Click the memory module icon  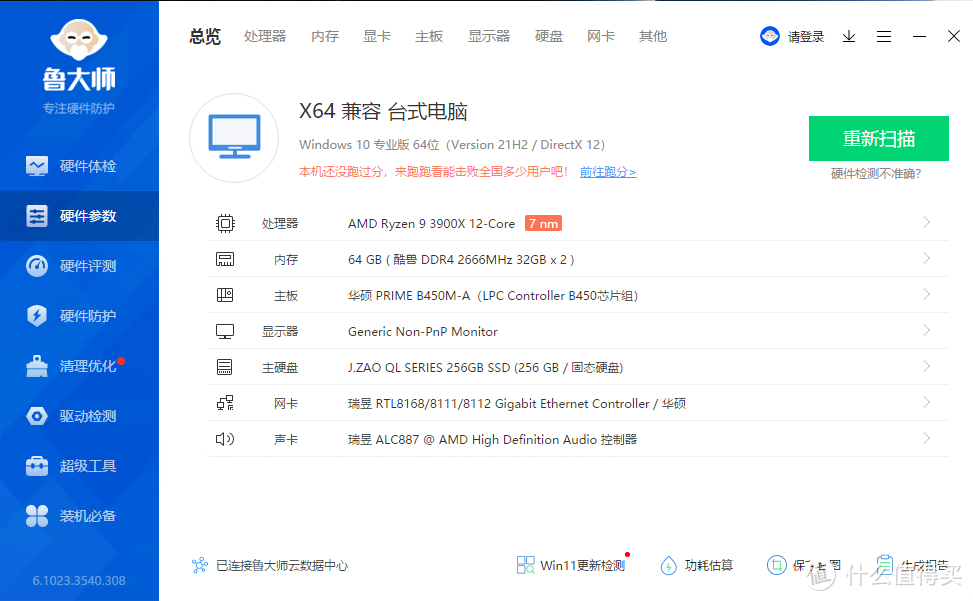point(225,259)
